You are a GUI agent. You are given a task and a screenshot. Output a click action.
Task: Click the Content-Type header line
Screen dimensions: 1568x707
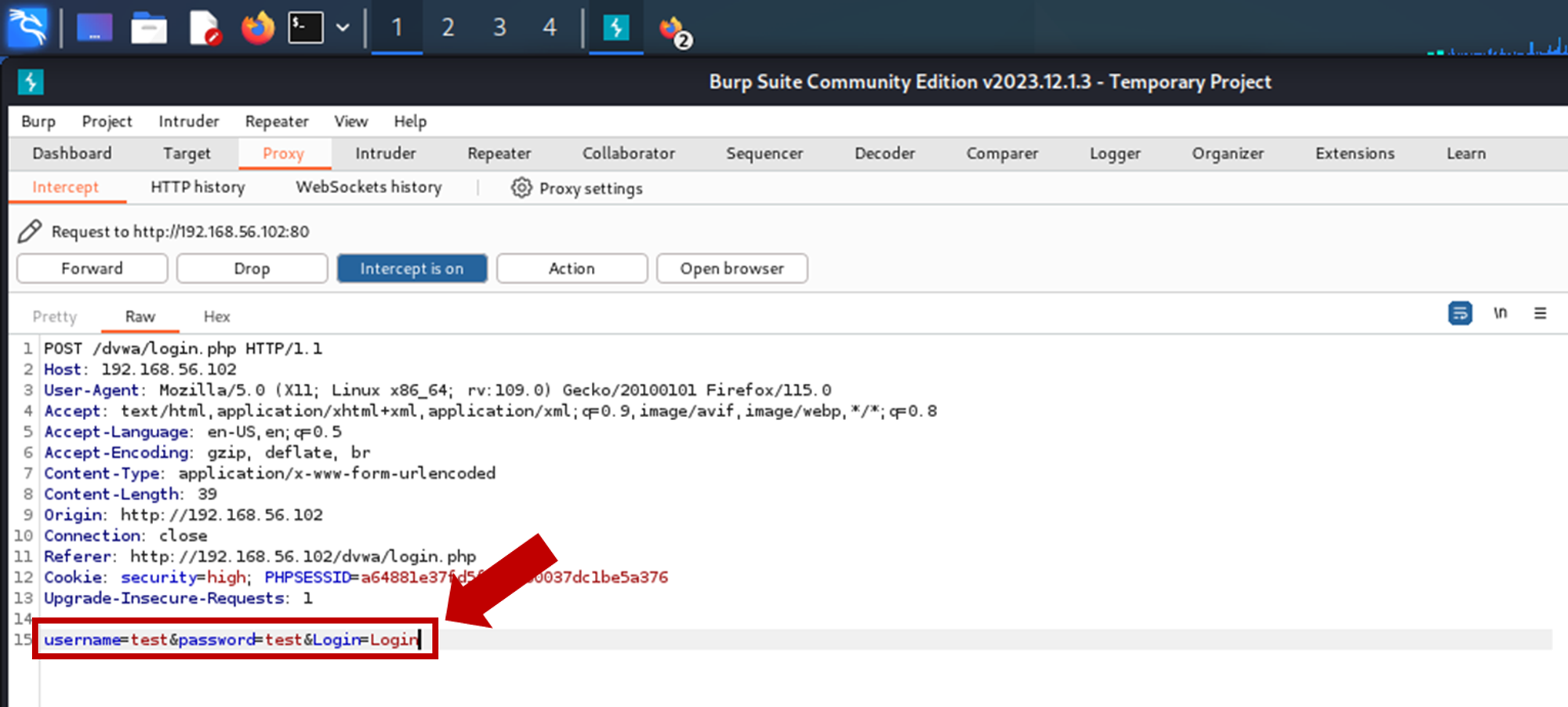point(270,473)
